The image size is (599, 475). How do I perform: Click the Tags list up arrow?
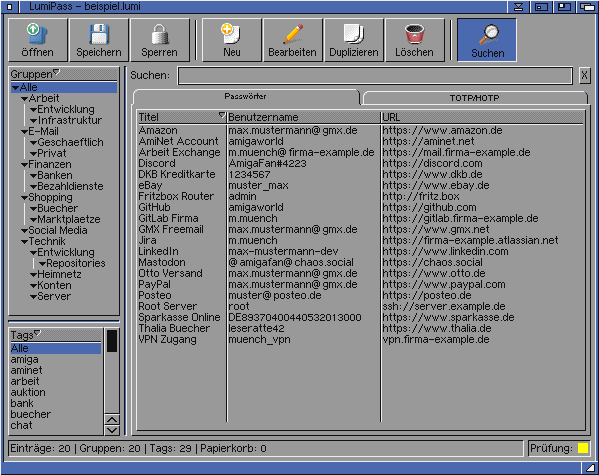pos(112,420)
